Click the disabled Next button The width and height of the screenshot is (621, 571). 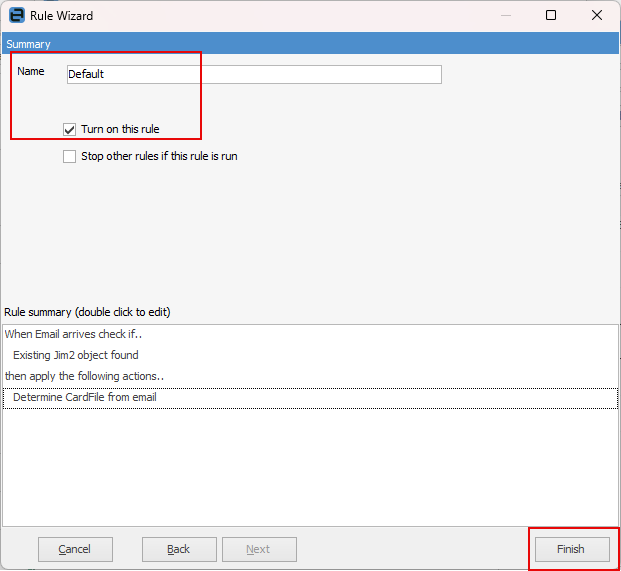click(259, 549)
